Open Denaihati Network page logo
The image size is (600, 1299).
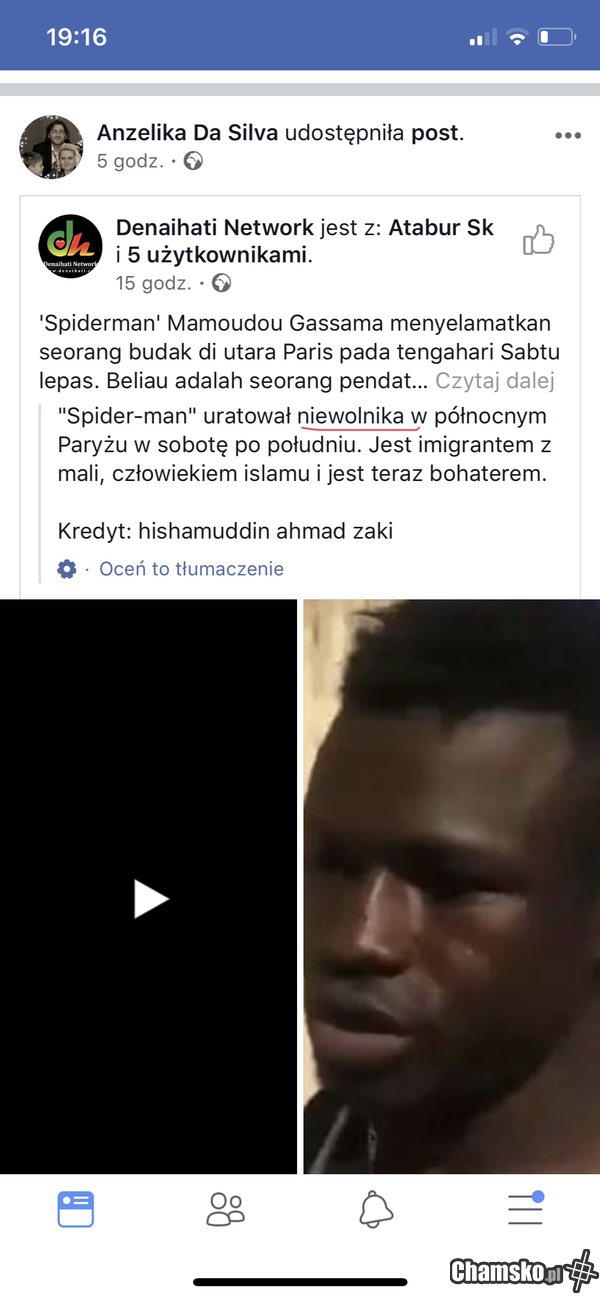70,246
